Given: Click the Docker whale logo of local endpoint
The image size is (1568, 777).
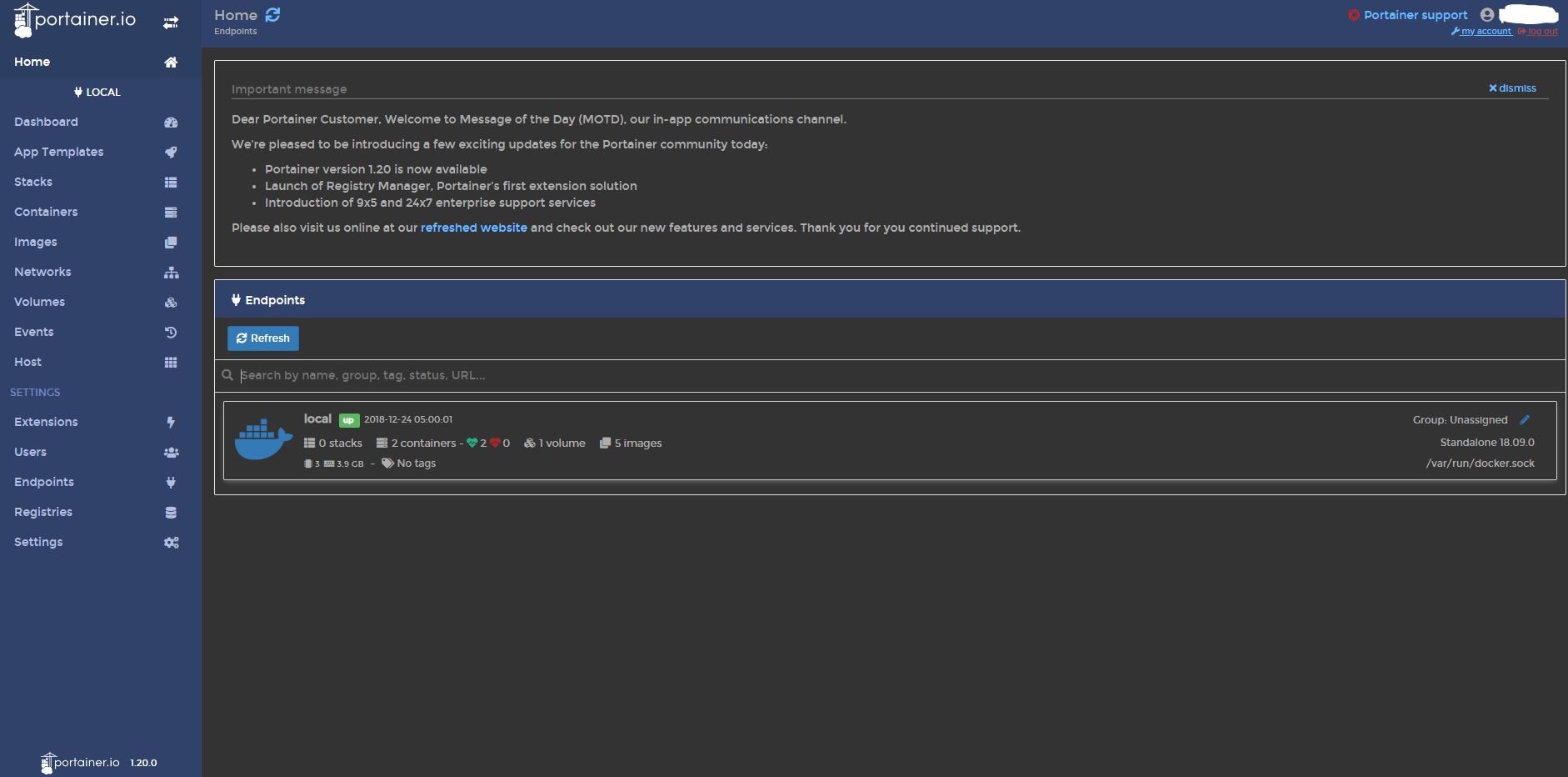Looking at the screenshot, I should tap(263, 439).
